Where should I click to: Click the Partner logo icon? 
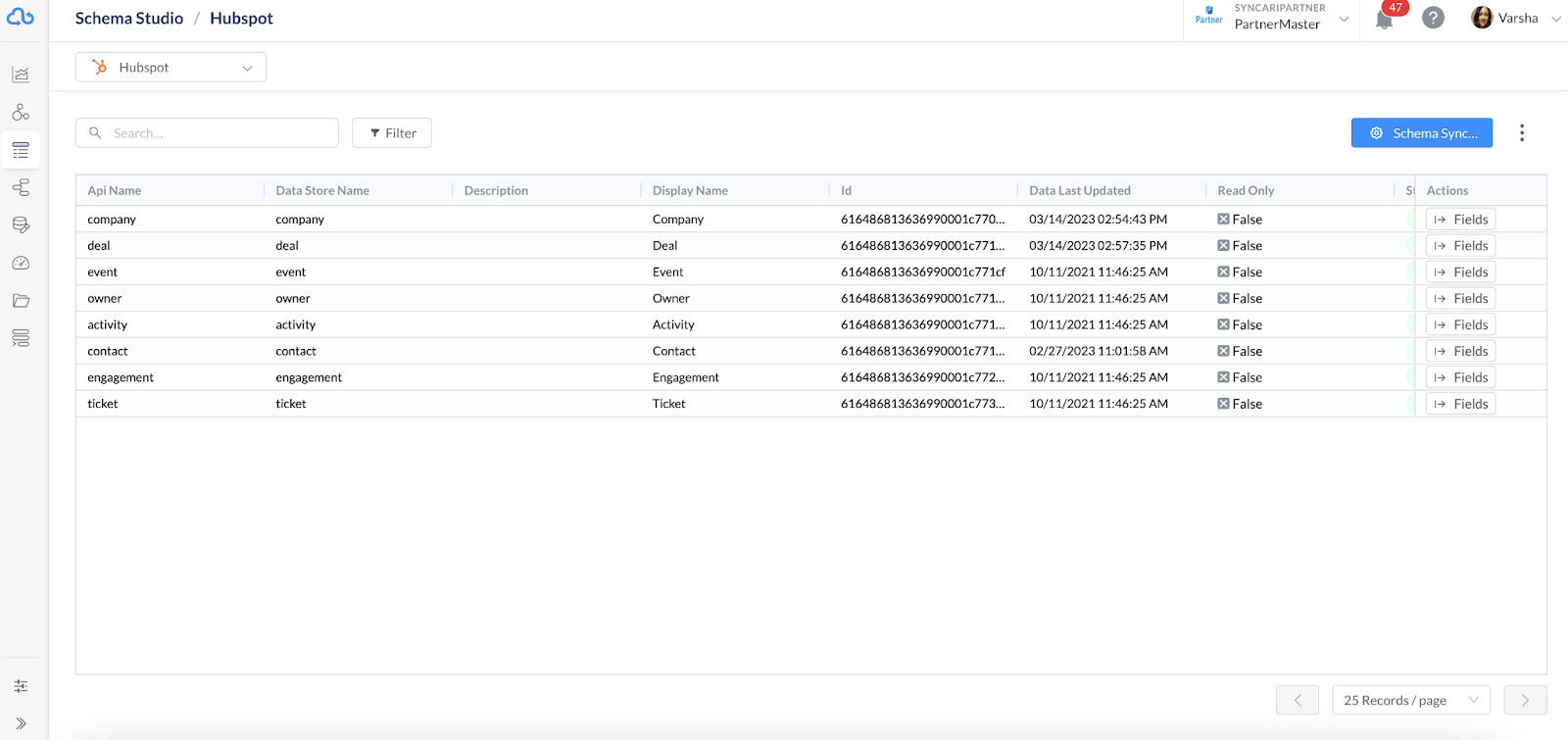click(x=1208, y=15)
